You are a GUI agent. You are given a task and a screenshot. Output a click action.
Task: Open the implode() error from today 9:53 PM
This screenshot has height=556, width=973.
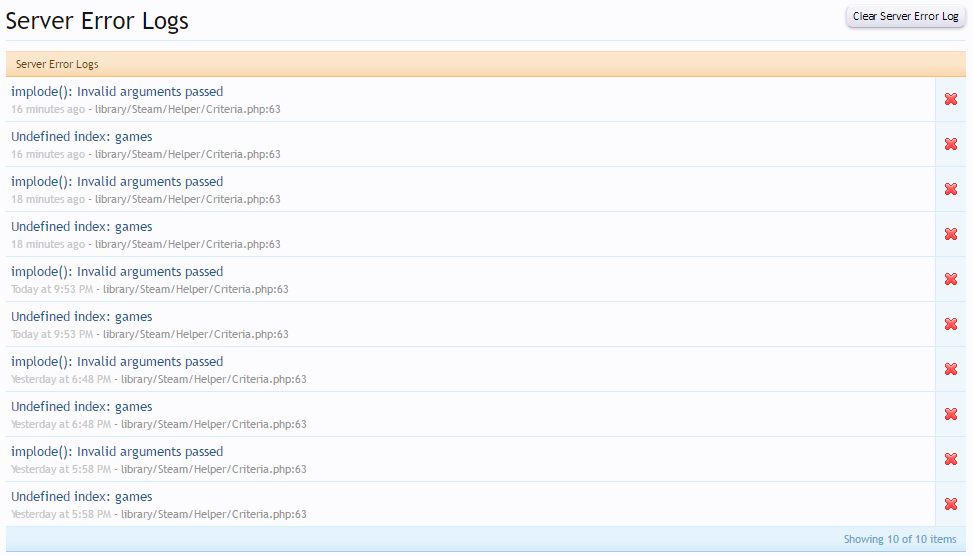click(x=117, y=272)
